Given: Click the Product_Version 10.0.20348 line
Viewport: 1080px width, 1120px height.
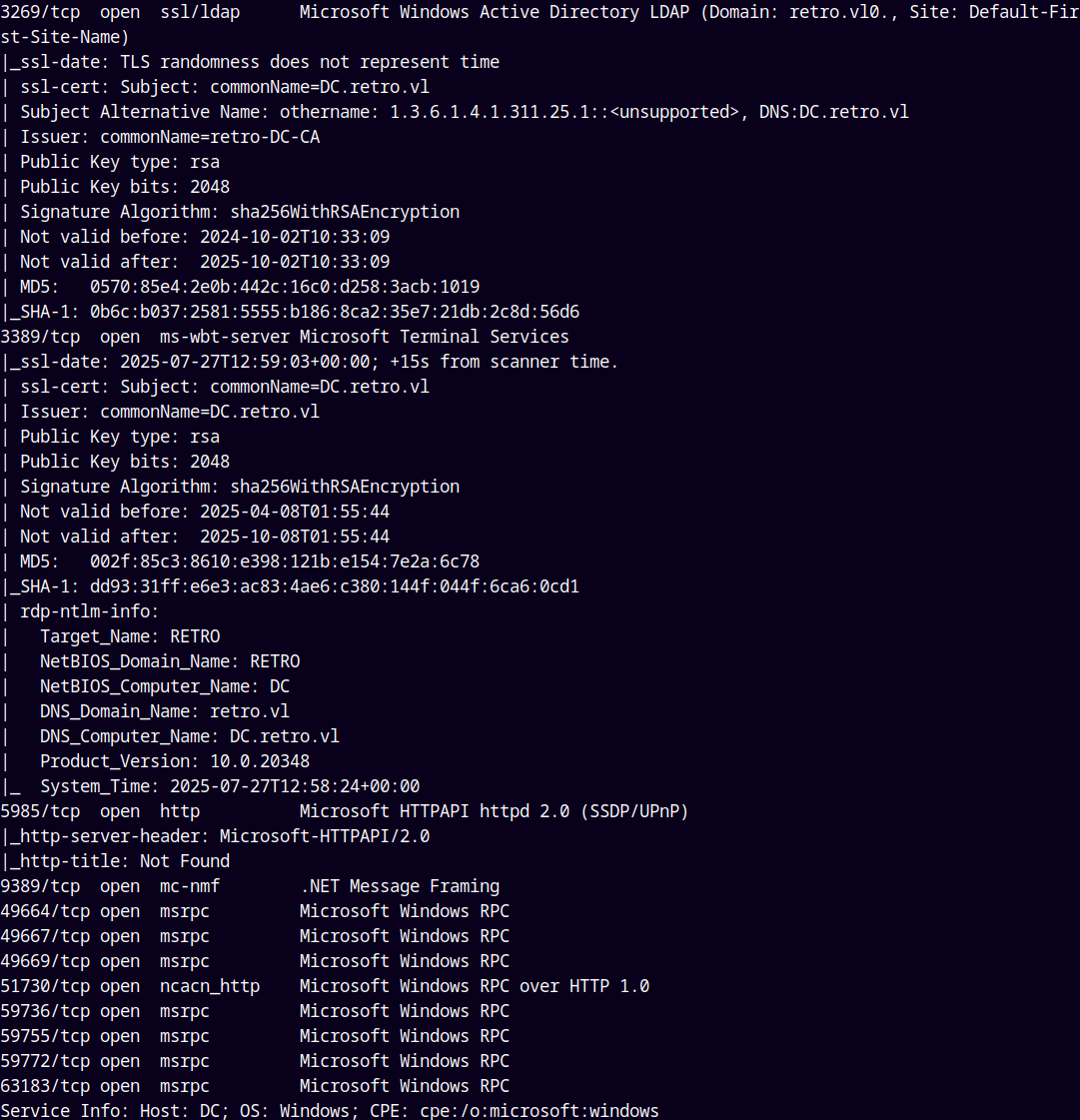Looking at the screenshot, I should [x=175, y=761].
